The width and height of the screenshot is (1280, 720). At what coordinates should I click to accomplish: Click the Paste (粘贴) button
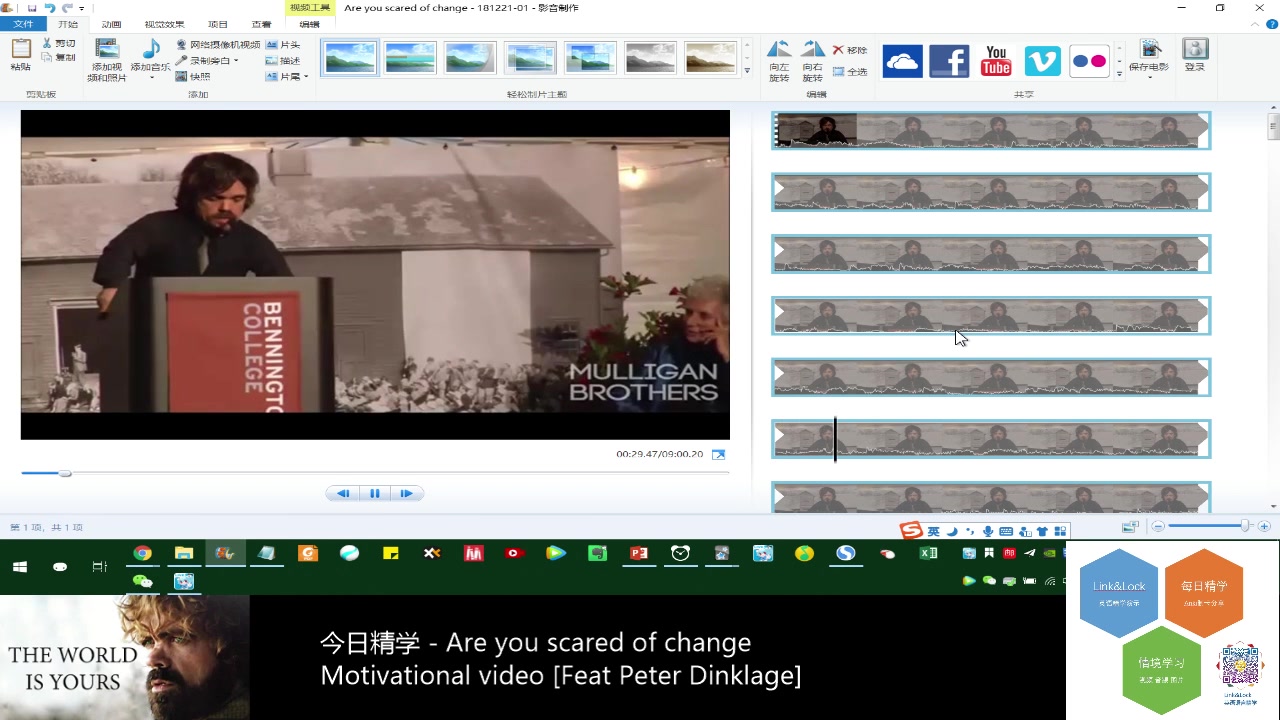(20, 55)
